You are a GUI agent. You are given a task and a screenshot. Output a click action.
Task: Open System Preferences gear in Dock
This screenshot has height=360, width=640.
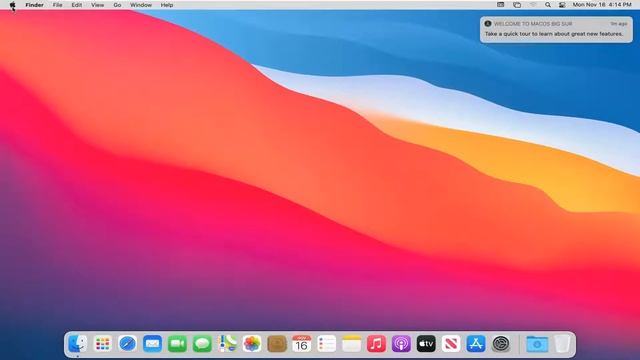[501, 344]
